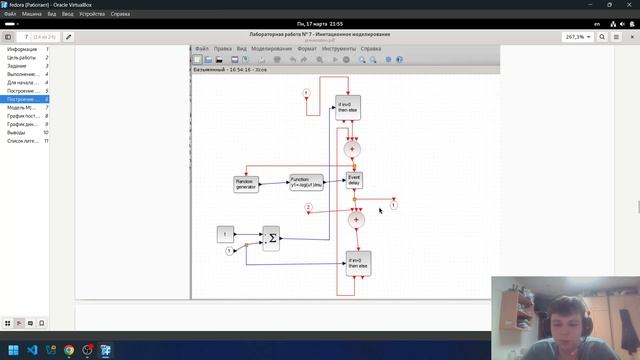Select the running VirtualBox VM taskbar icon
The width and height of the screenshot is (640, 360).
(x=106, y=350)
